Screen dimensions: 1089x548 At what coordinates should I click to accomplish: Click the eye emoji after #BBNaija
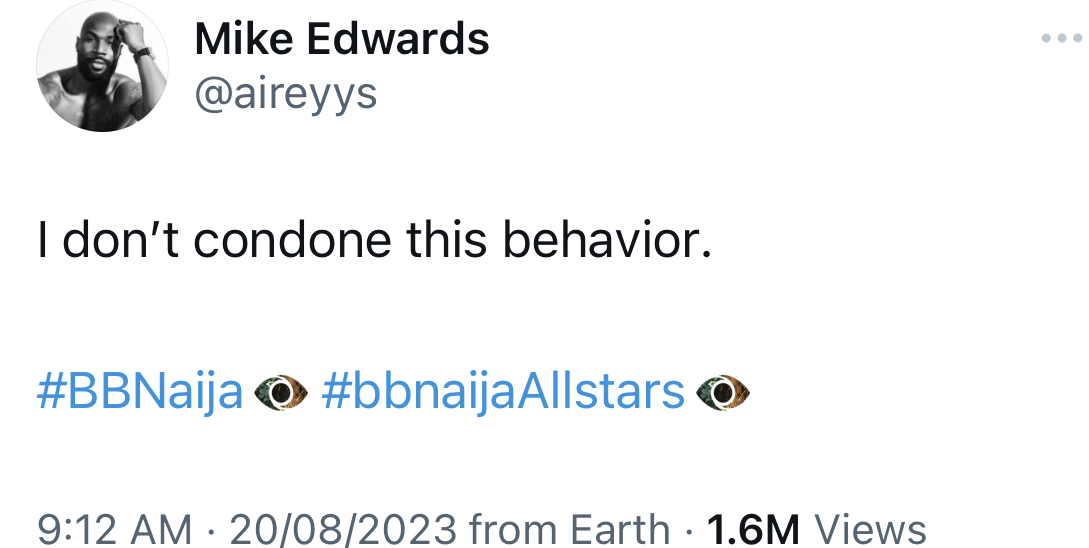click(281, 393)
